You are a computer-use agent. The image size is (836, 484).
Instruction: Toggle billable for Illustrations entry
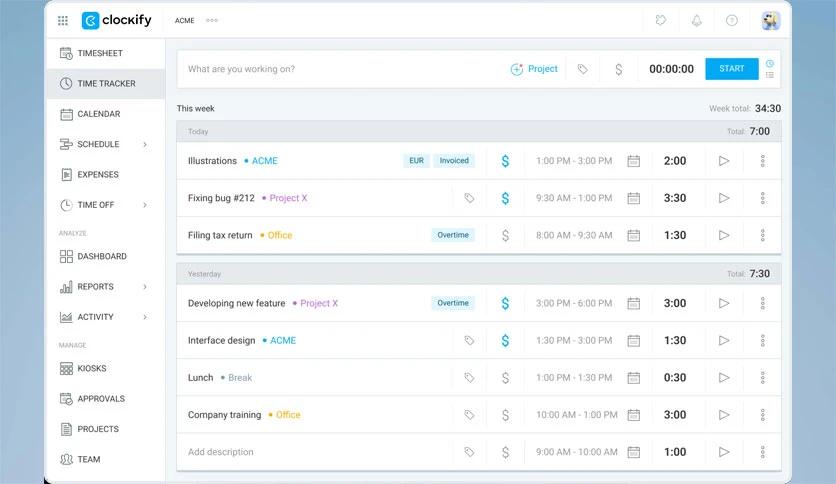505,161
